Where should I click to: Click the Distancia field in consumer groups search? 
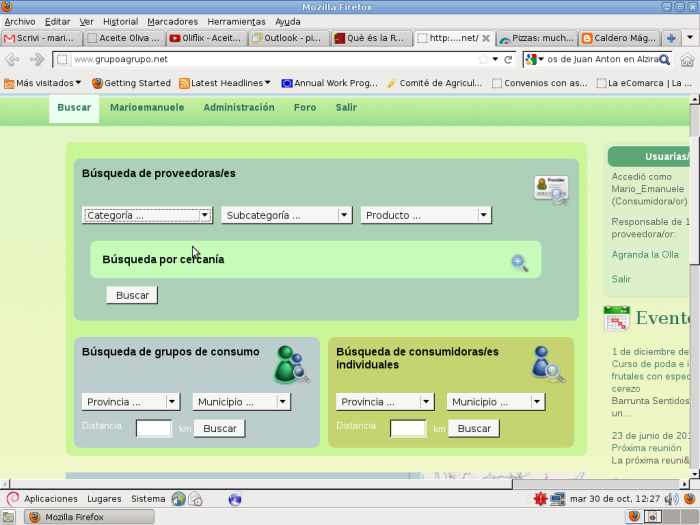pos(154,429)
